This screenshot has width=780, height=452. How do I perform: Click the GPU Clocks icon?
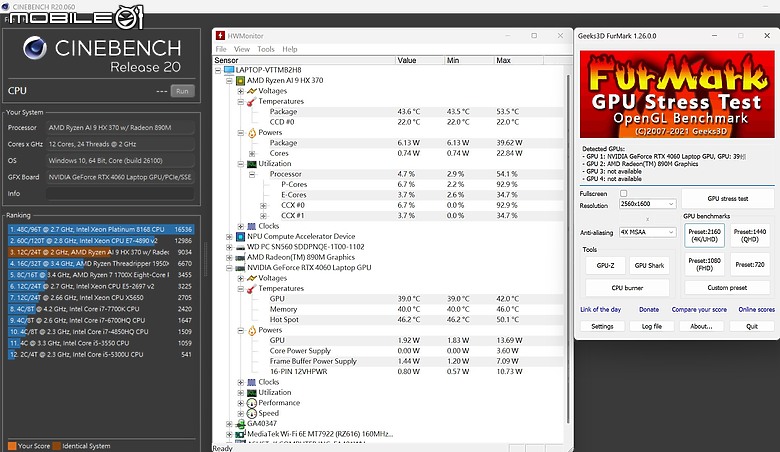coord(252,382)
